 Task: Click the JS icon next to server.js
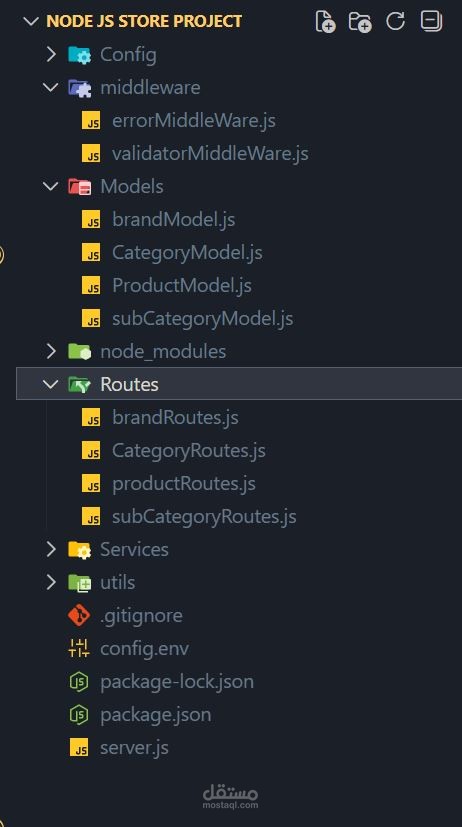[x=79, y=748]
